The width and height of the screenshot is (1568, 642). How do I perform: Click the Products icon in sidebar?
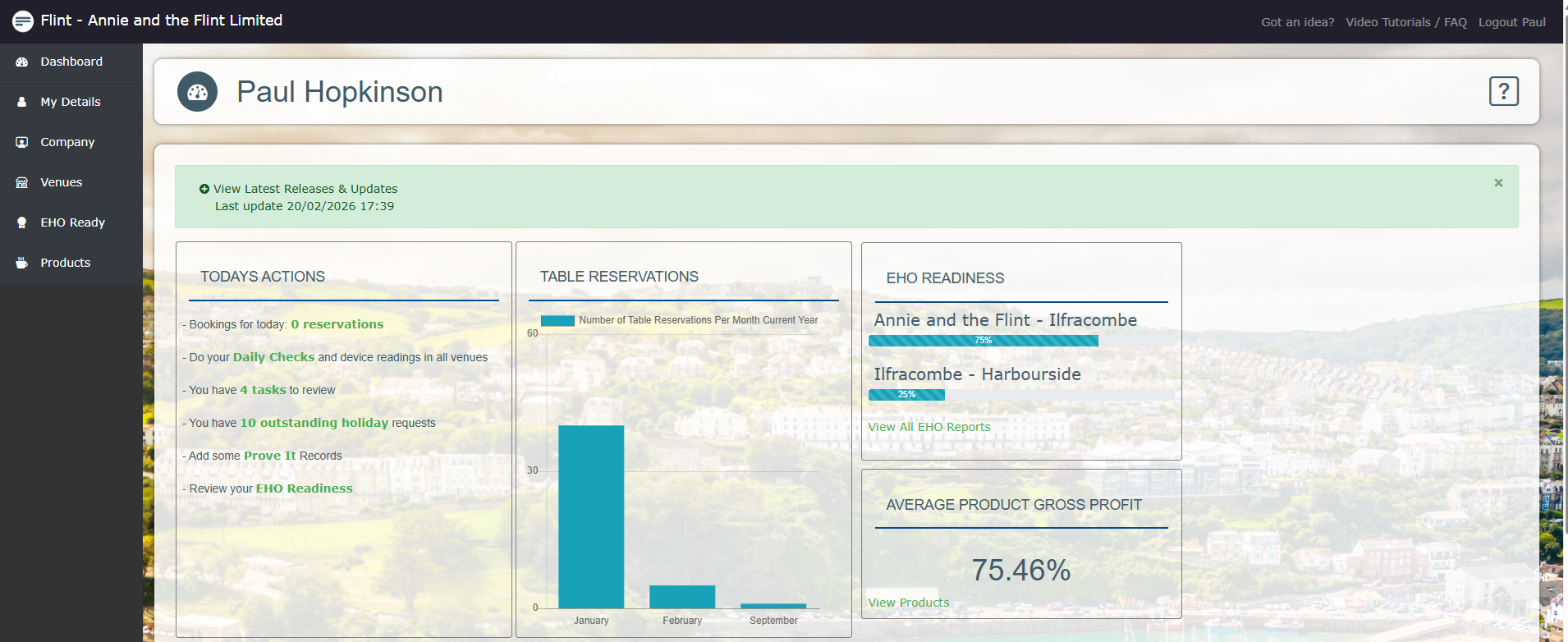pos(22,264)
